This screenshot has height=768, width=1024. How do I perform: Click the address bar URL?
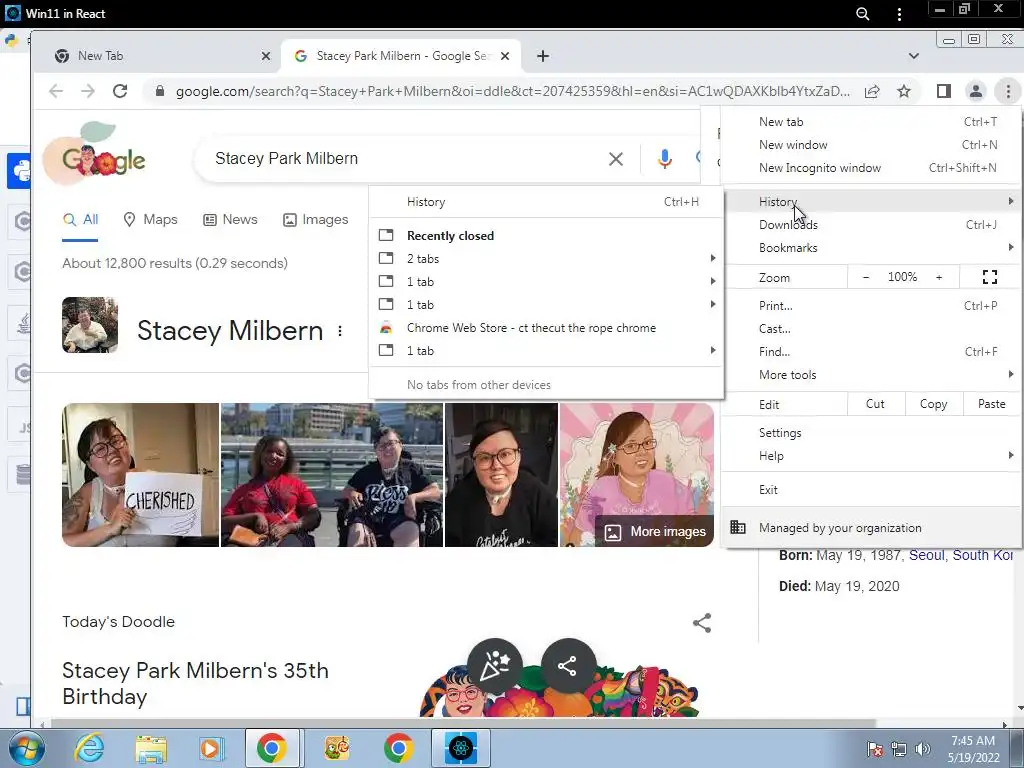tap(513, 91)
